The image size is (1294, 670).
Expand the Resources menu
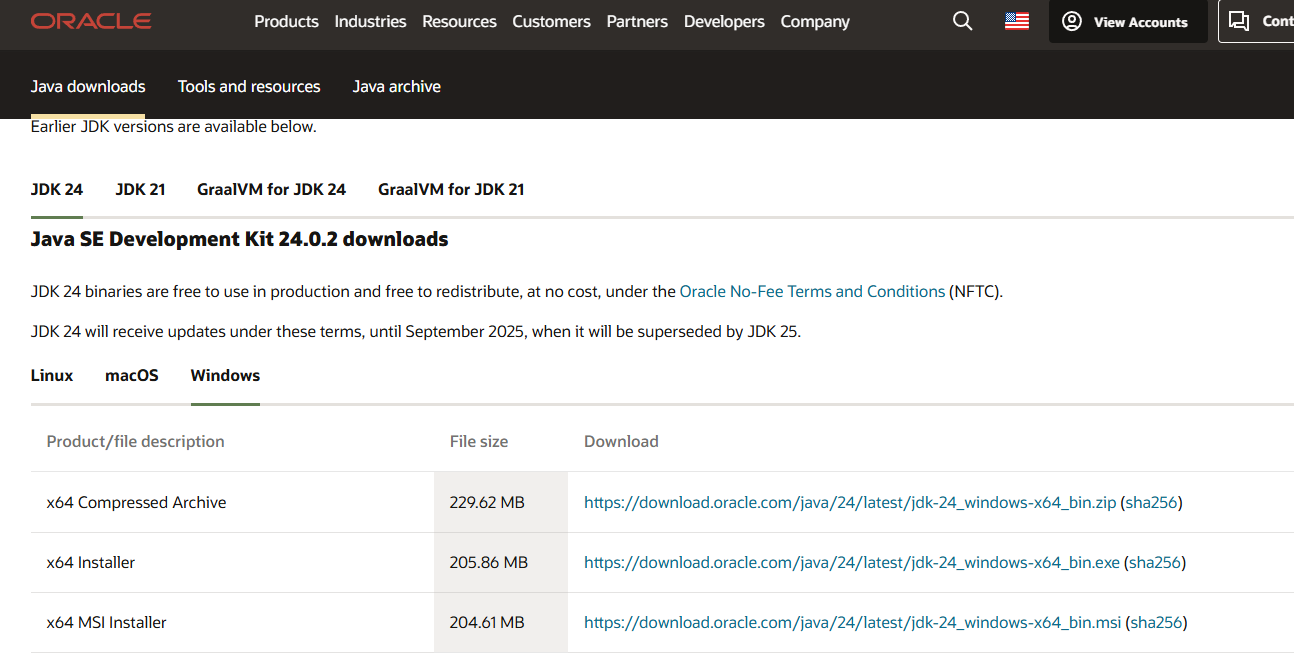coord(459,21)
